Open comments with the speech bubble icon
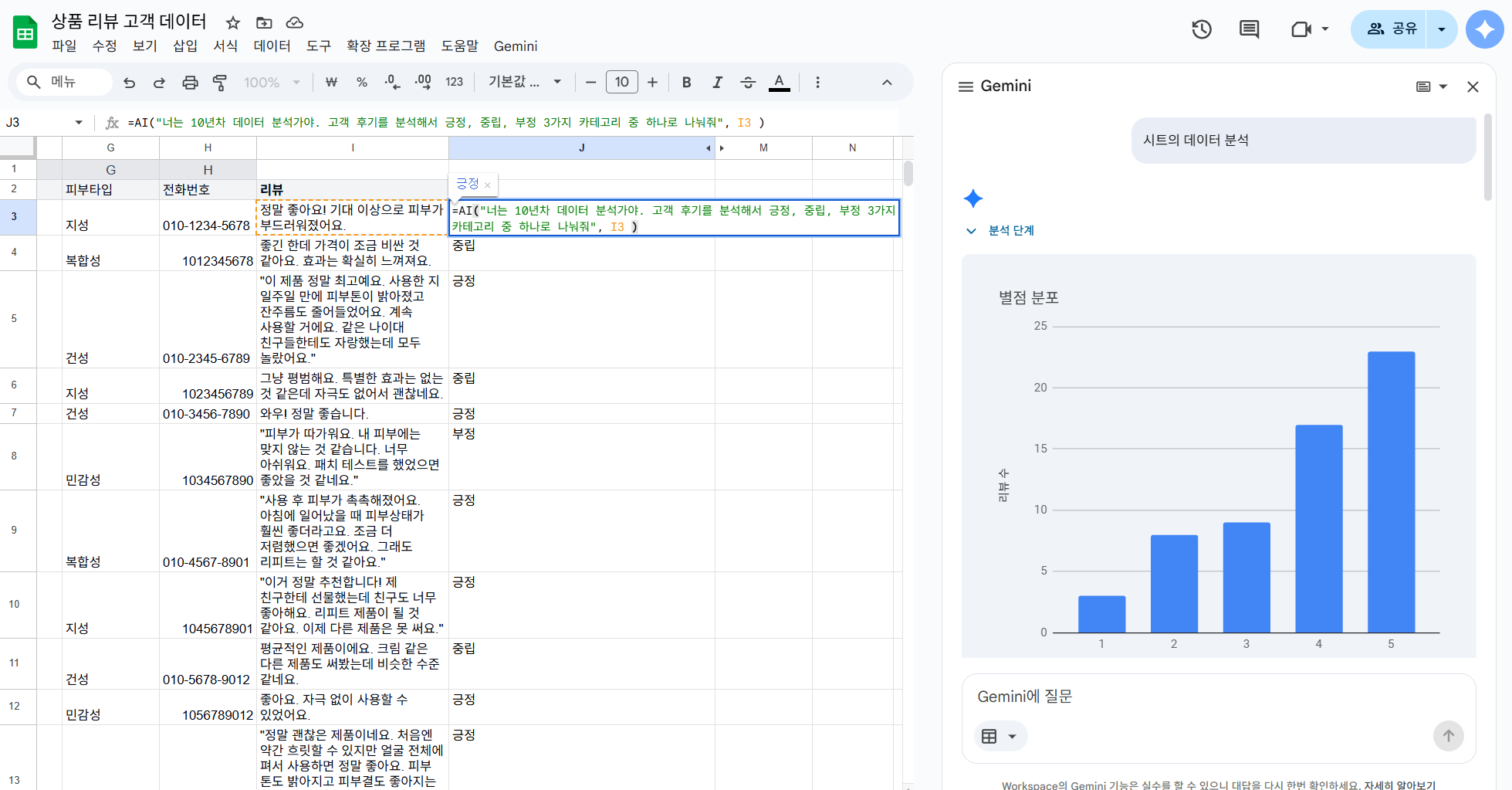The height and width of the screenshot is (790, 1512). (x=1249, y=29)
